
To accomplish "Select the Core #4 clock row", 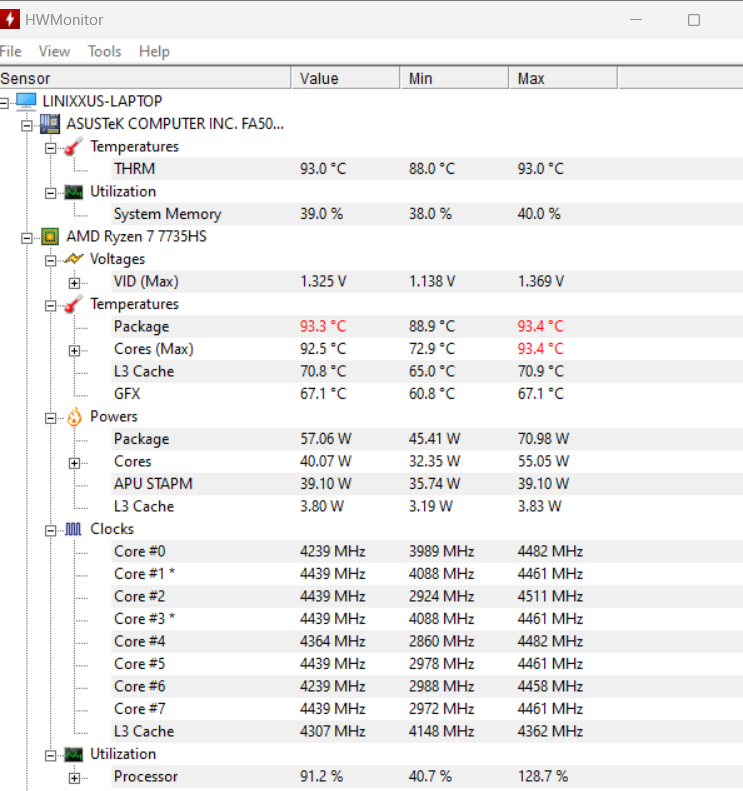I will [x=427, y=642].
